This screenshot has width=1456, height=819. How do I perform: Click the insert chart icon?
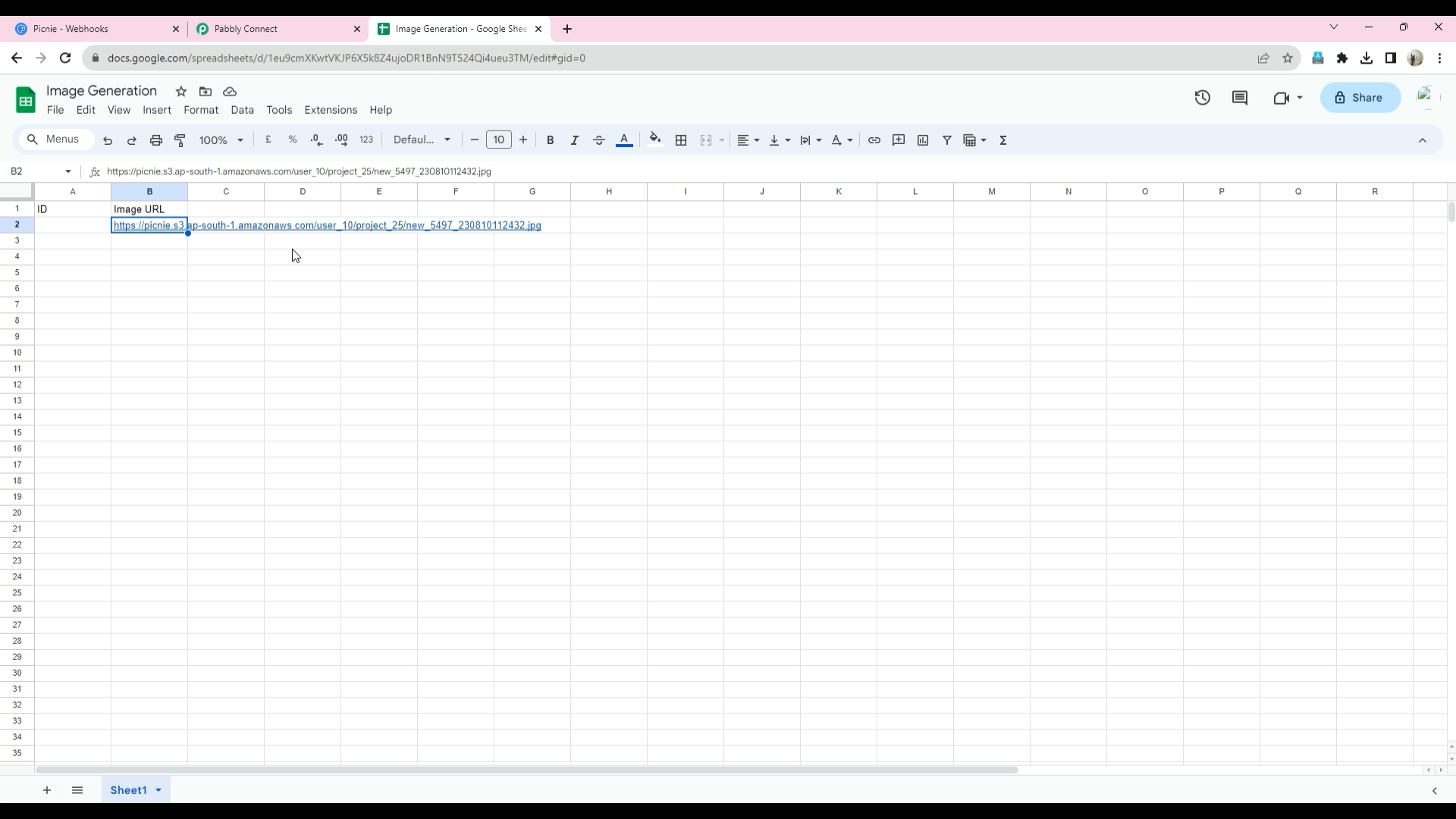coord(923,140)
